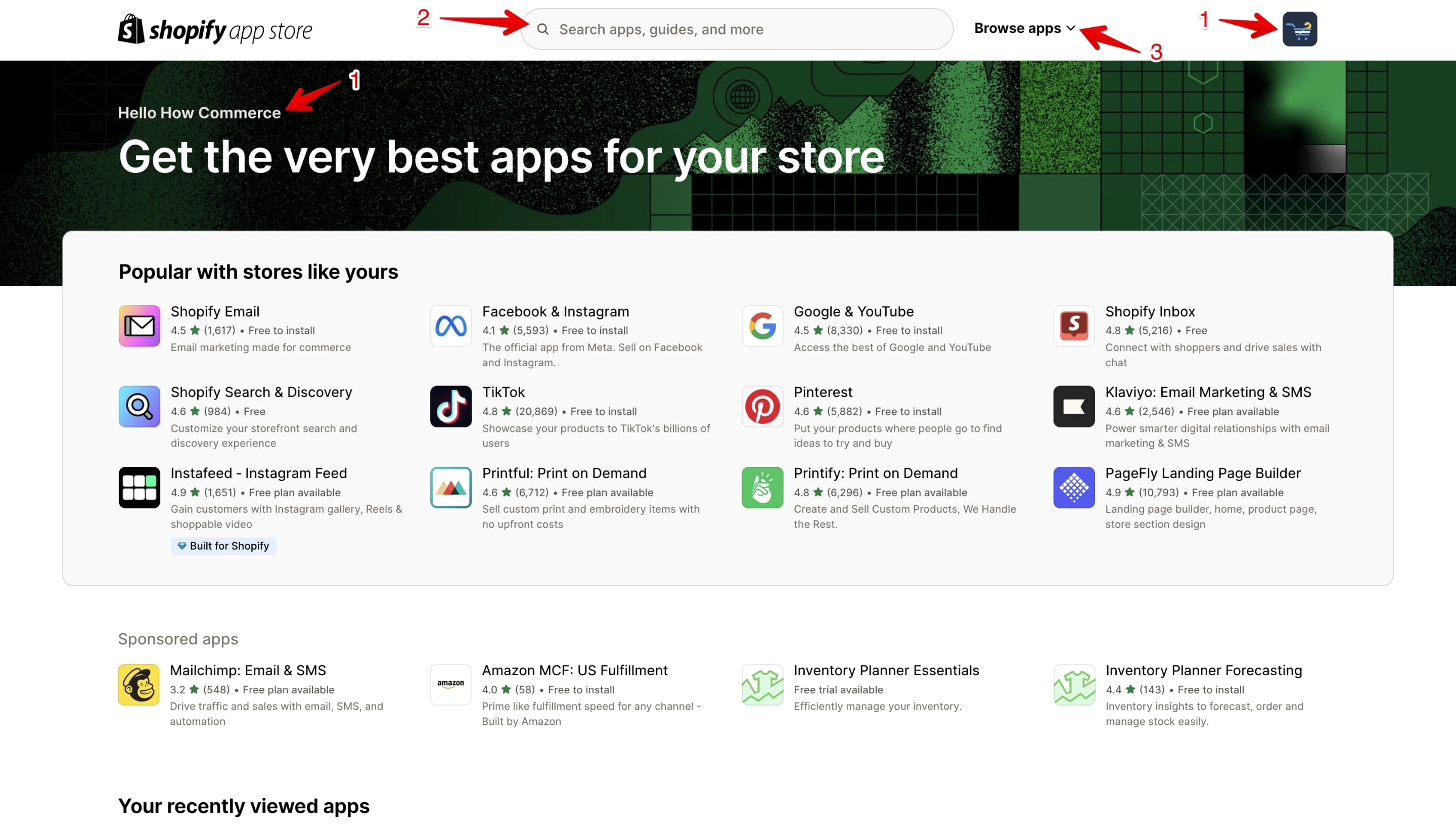Screen dimensions: 1456x833
Task: Open the store account avatar menu
Action: 1299,29
